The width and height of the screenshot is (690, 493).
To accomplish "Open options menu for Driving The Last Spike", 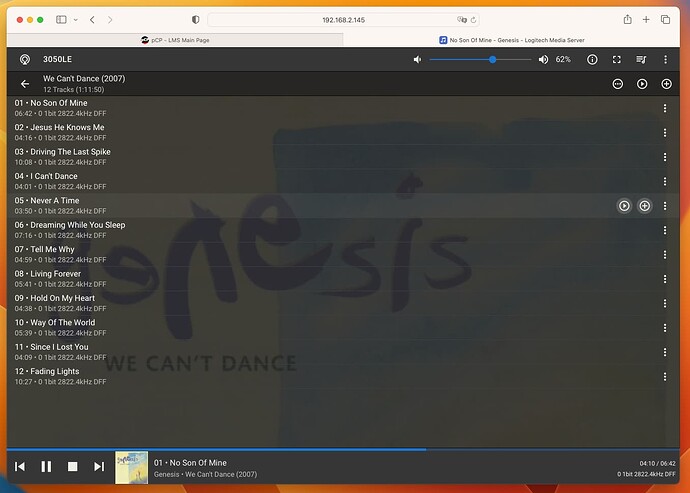I will point(665,157).
